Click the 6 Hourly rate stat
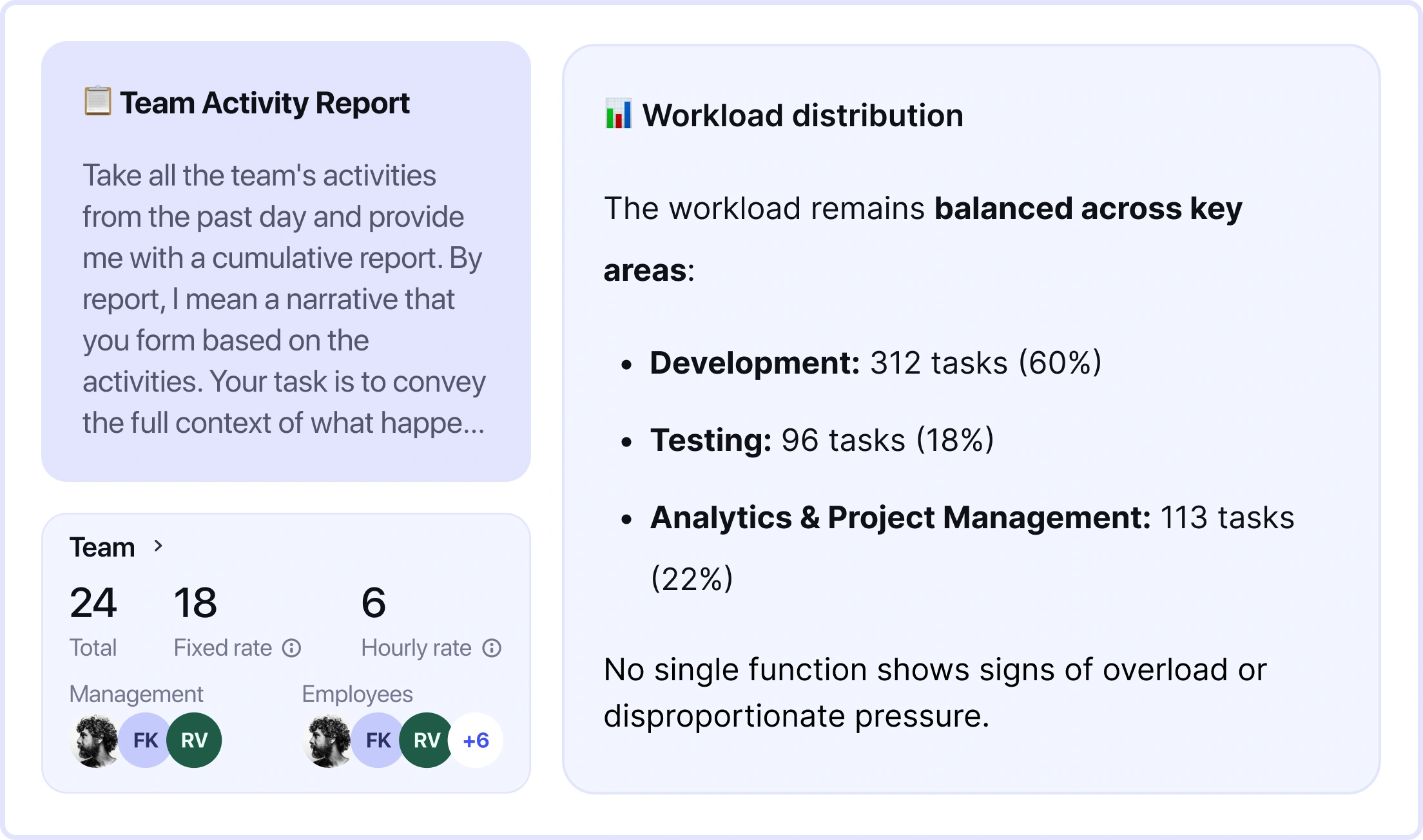The height and width of the screenshot is (840, 1423). (374, 604)
